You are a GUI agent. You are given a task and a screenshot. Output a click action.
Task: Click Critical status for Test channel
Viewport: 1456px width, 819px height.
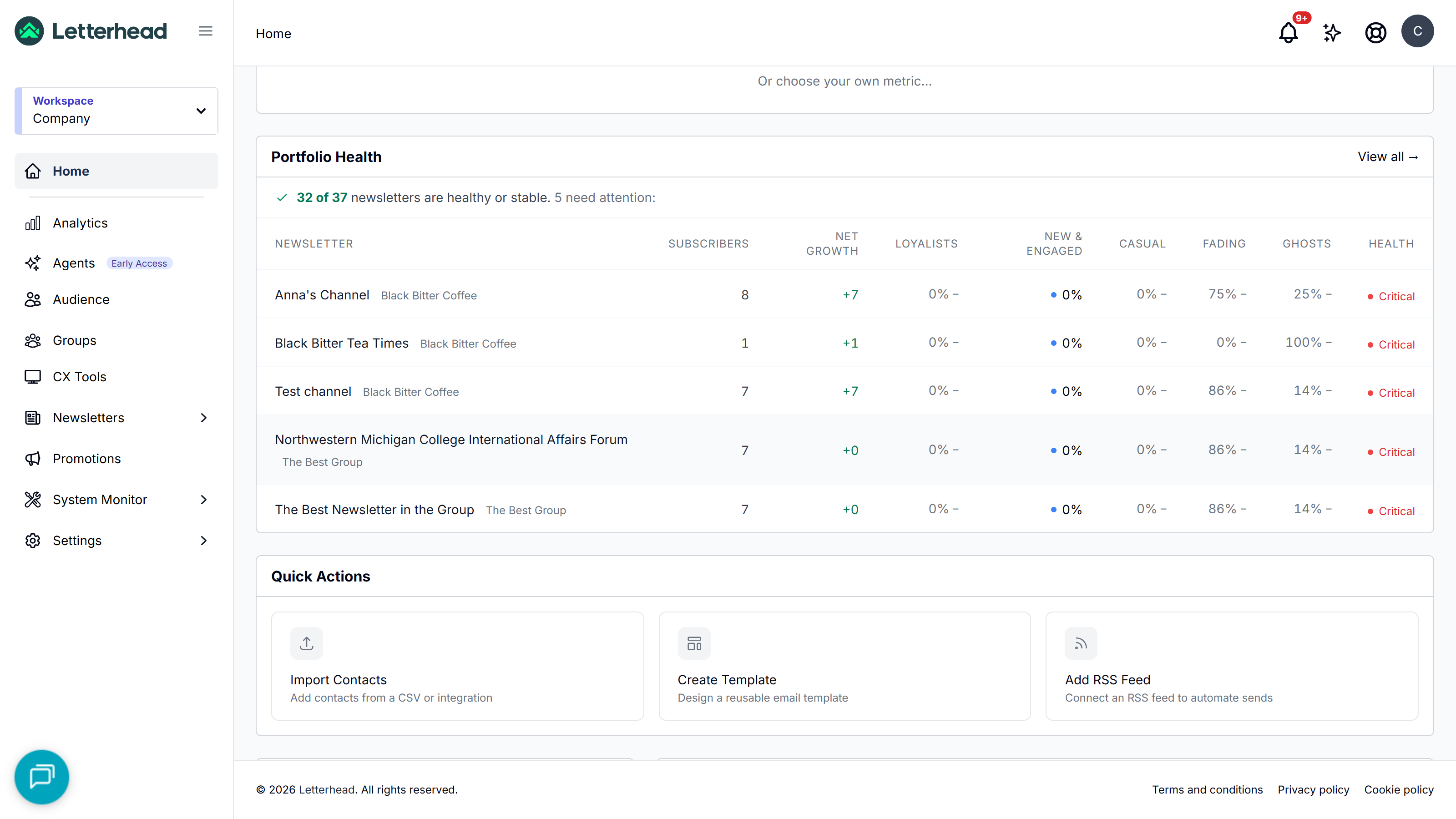1391,393
